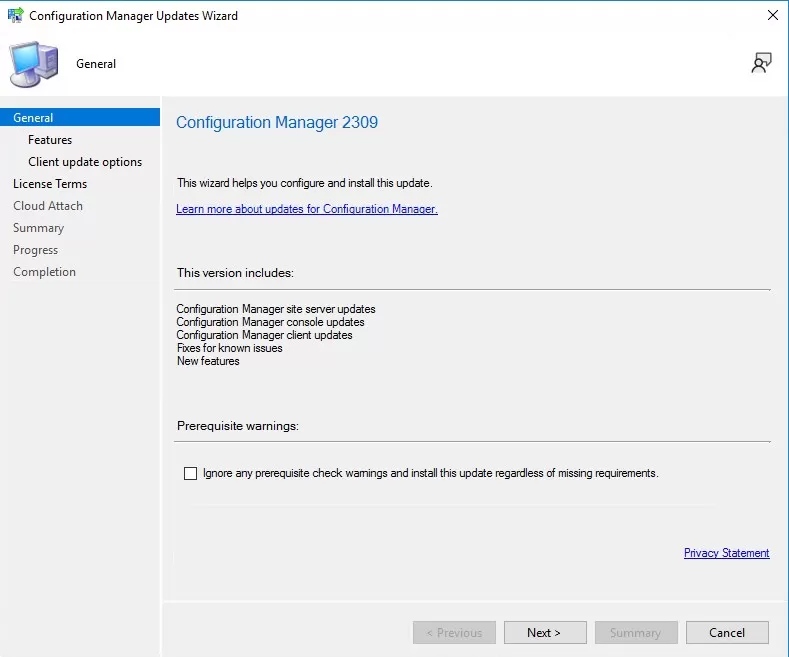Go to Client update options step
789x657 pixels.
click(x=85, y=161)
